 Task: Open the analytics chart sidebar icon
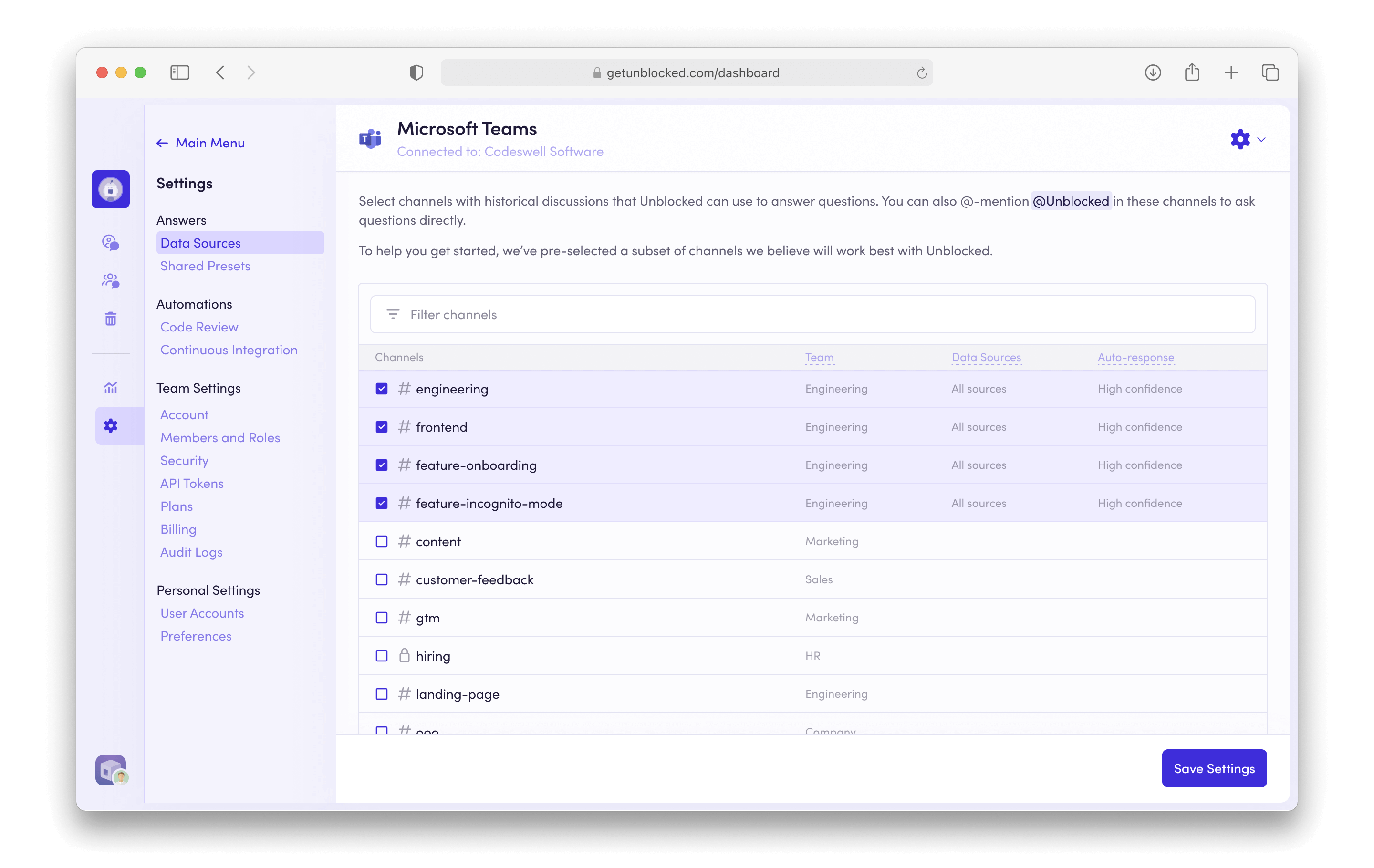click(111, 388)
